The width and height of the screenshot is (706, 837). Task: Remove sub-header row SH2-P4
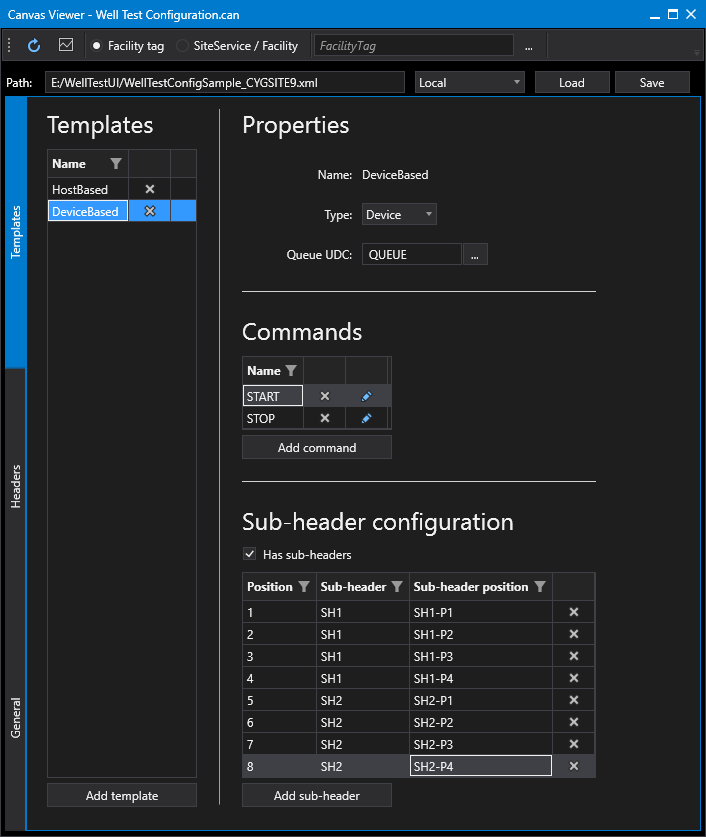click(x=574, y=765)
